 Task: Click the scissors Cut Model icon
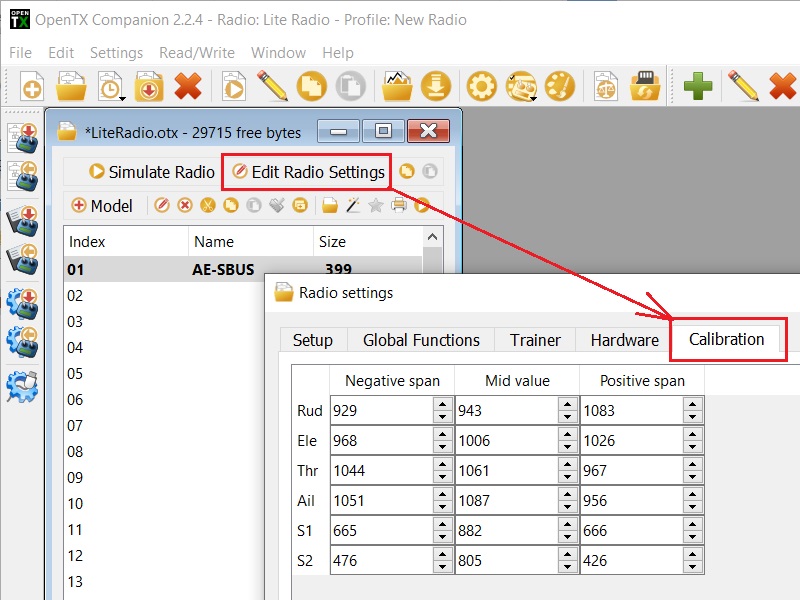click(x=208, y=205)
